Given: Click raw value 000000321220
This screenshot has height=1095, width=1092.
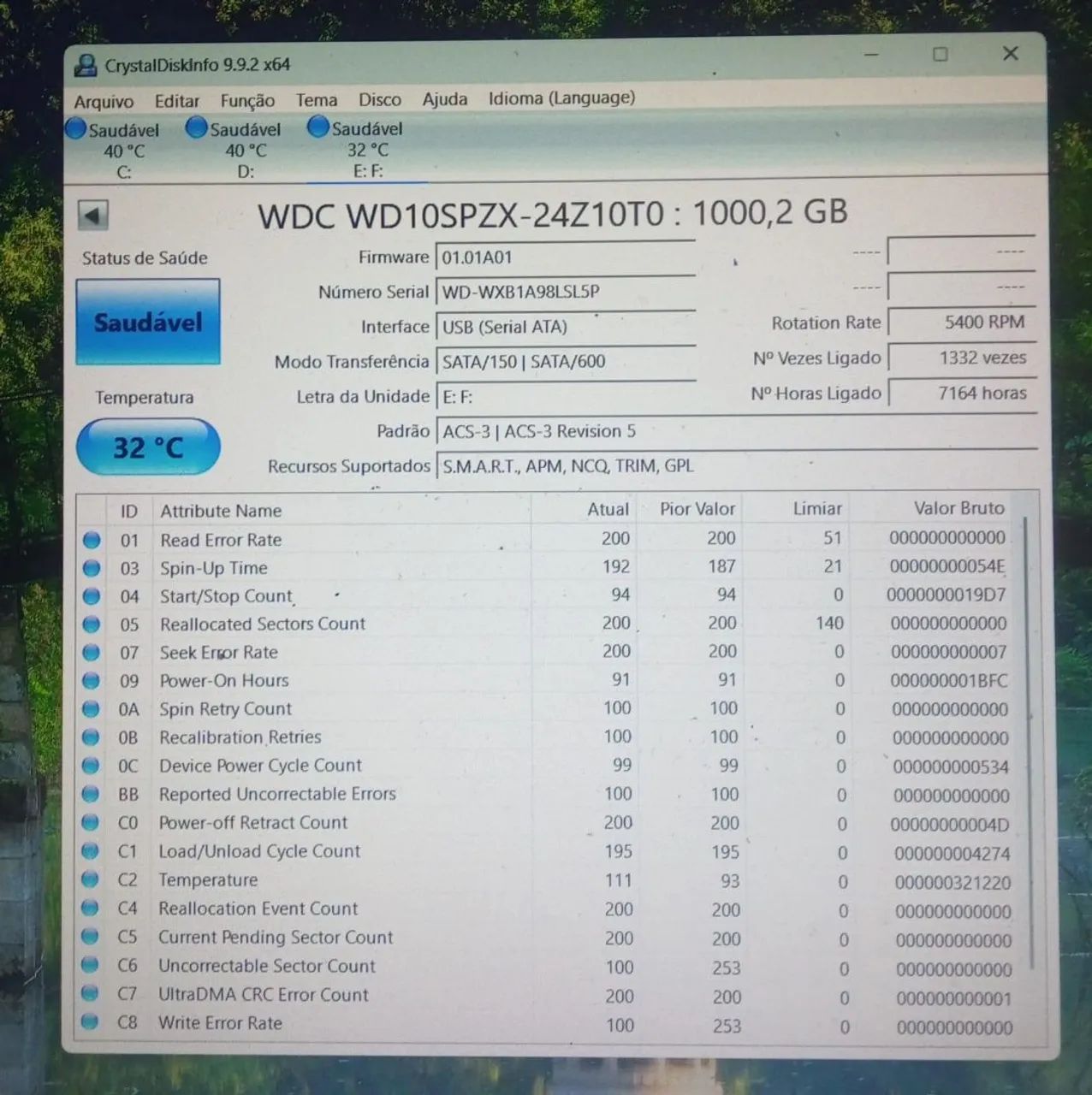Looking at the screenshot, I should (953, 882).
